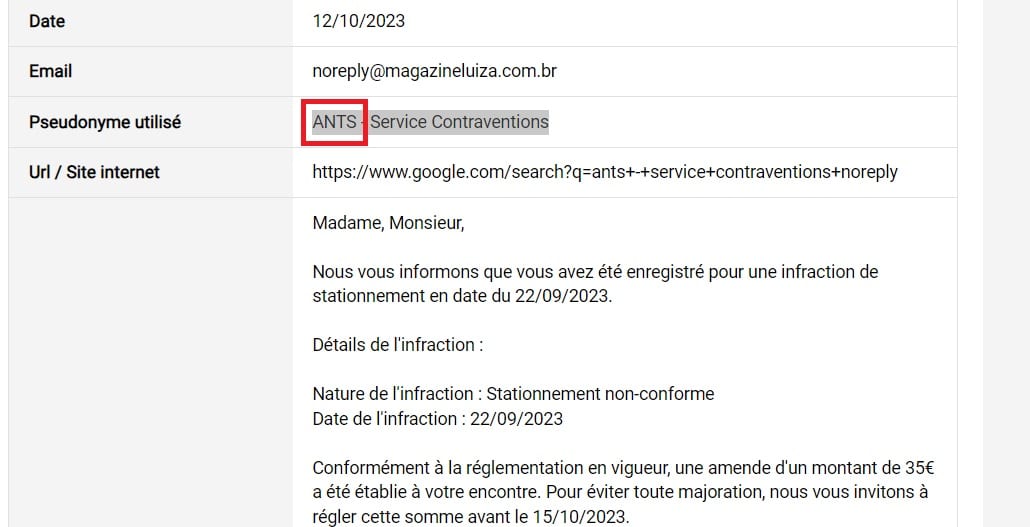The width and height of the screenshot is (1030, 527).
Task: Click the noreply@magazineluiza.com.br email address
Action: (434, 71)
